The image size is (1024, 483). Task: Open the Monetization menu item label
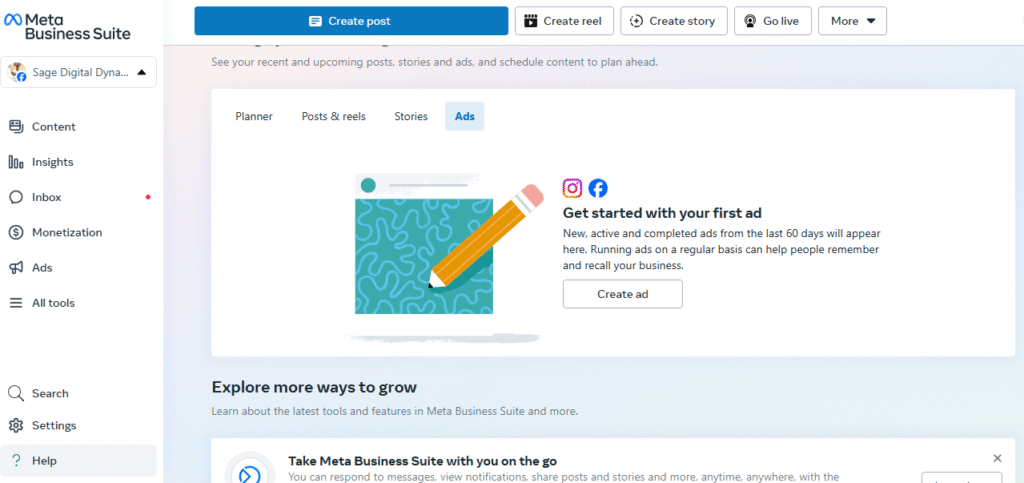pyautogui.click(x=67, y=232)
